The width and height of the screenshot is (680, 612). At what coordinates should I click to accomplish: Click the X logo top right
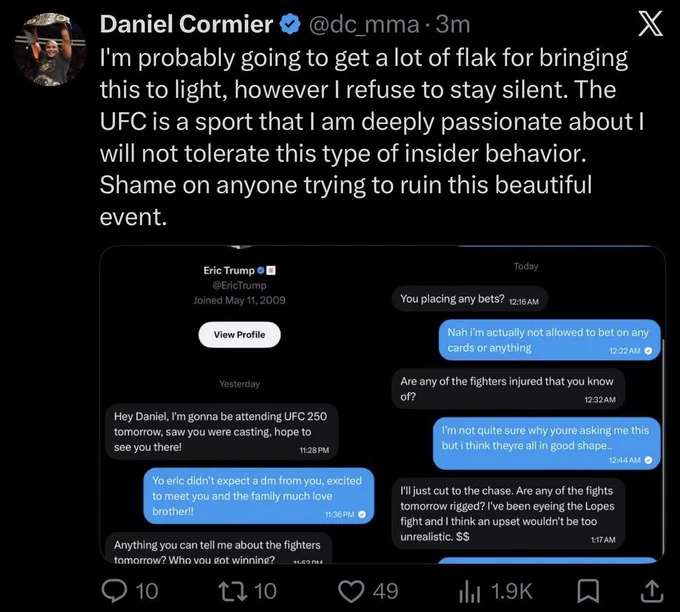click(650, 24)
